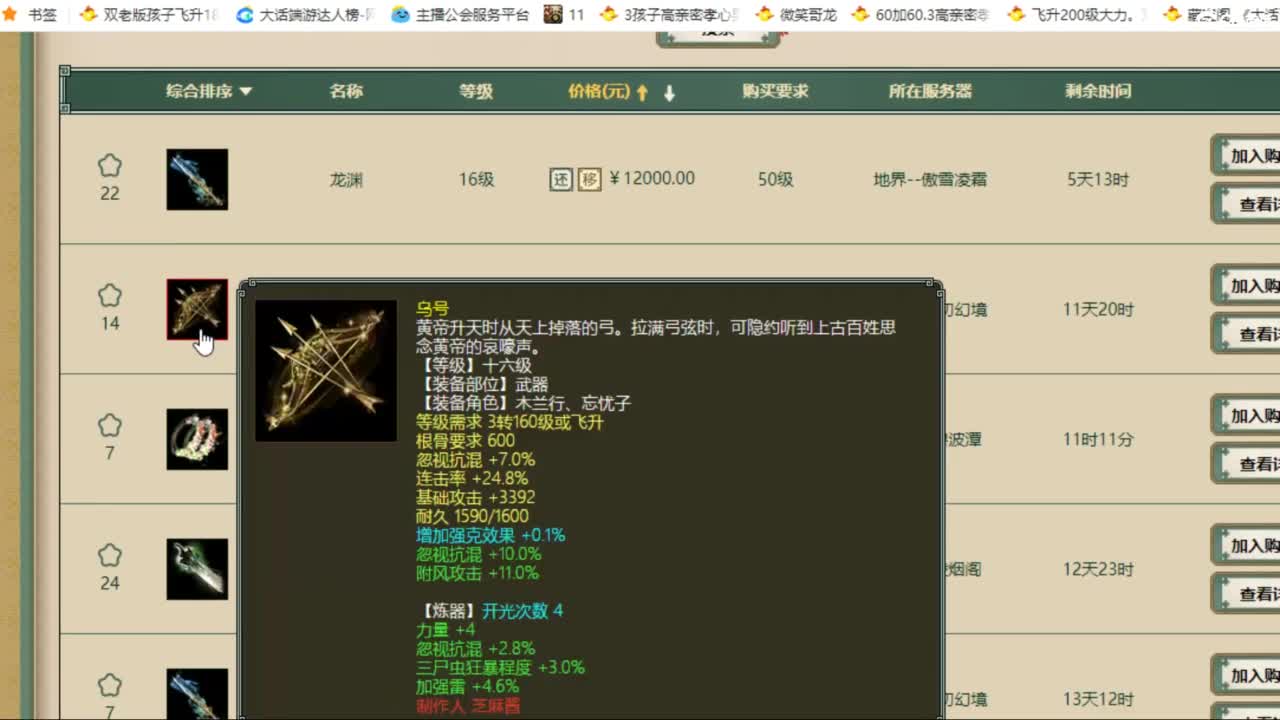Click the 价格(元) column header
This screenshot has height=720, width=1280.
pos(599,91)
